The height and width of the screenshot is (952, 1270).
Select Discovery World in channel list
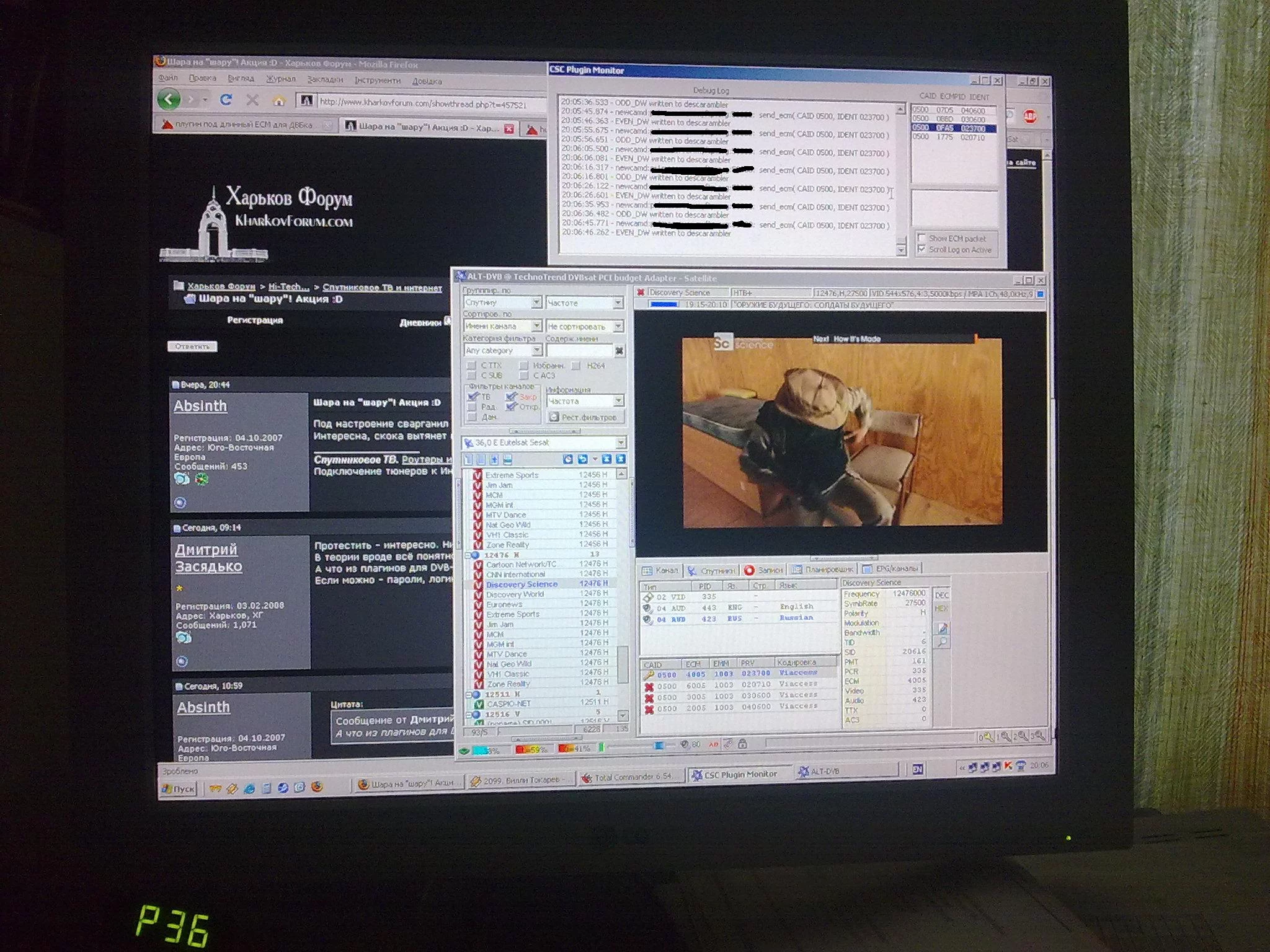(514, 594)
